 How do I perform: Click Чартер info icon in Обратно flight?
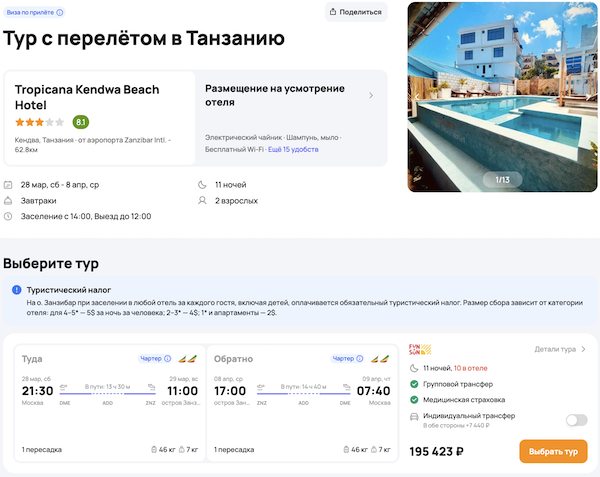point(362,358)
